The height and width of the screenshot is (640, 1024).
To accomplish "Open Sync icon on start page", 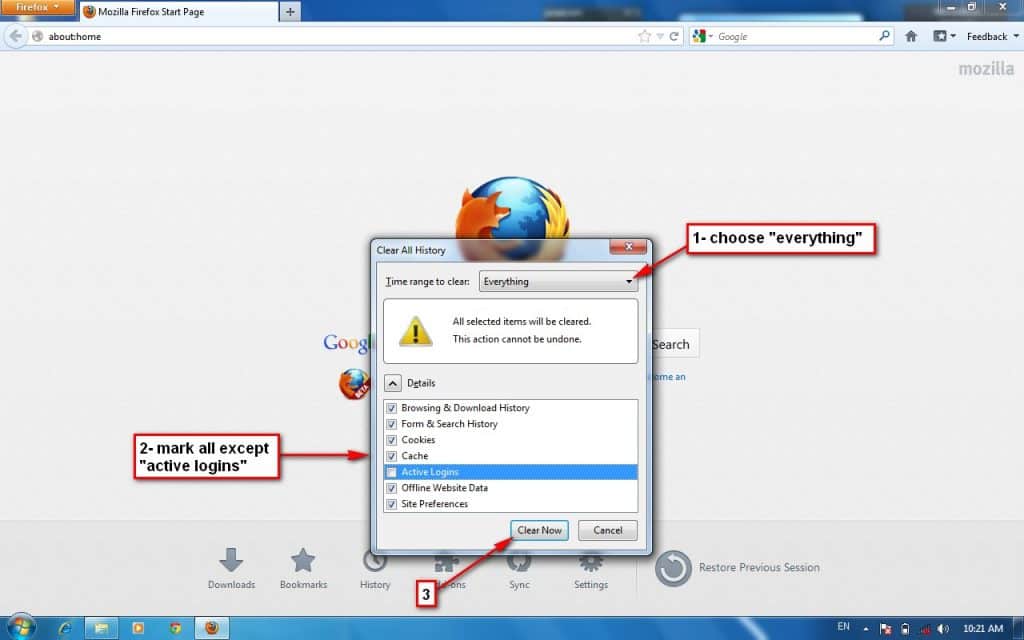I will (519, 562).
